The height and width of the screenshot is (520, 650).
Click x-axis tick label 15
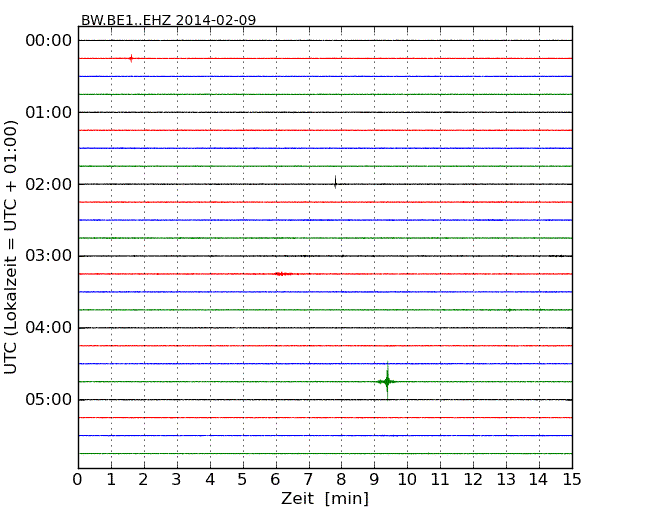click(572, 480)
